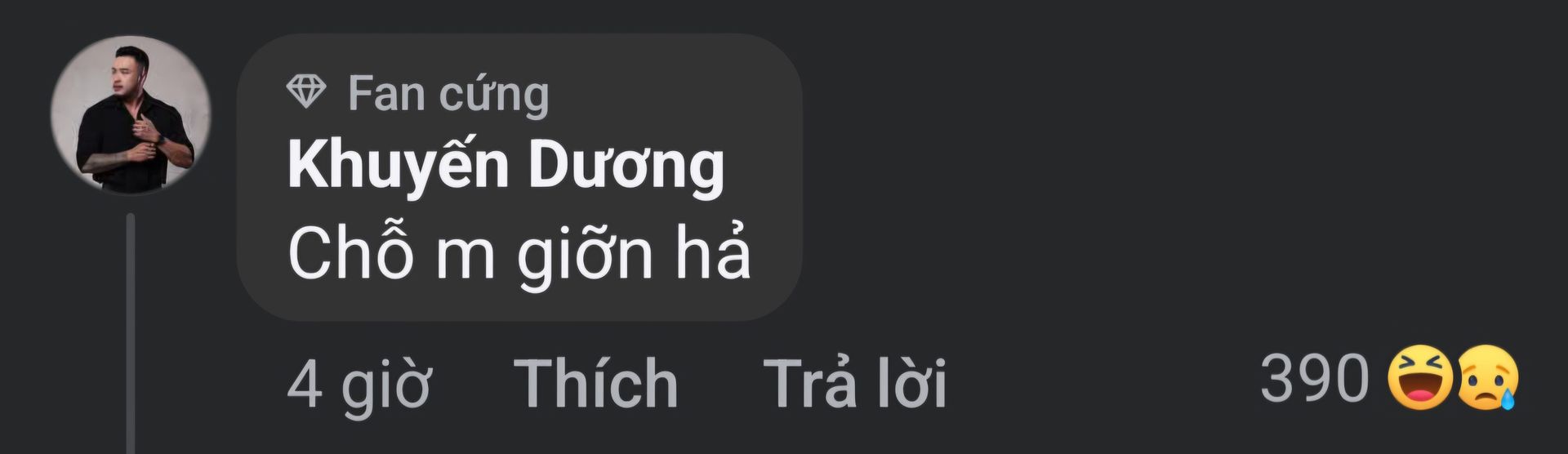Image resolution: width=1568 pixels, height=454 pixels.
Task: Select the "Fan cứng" badge label
Action: click(448, 95)
